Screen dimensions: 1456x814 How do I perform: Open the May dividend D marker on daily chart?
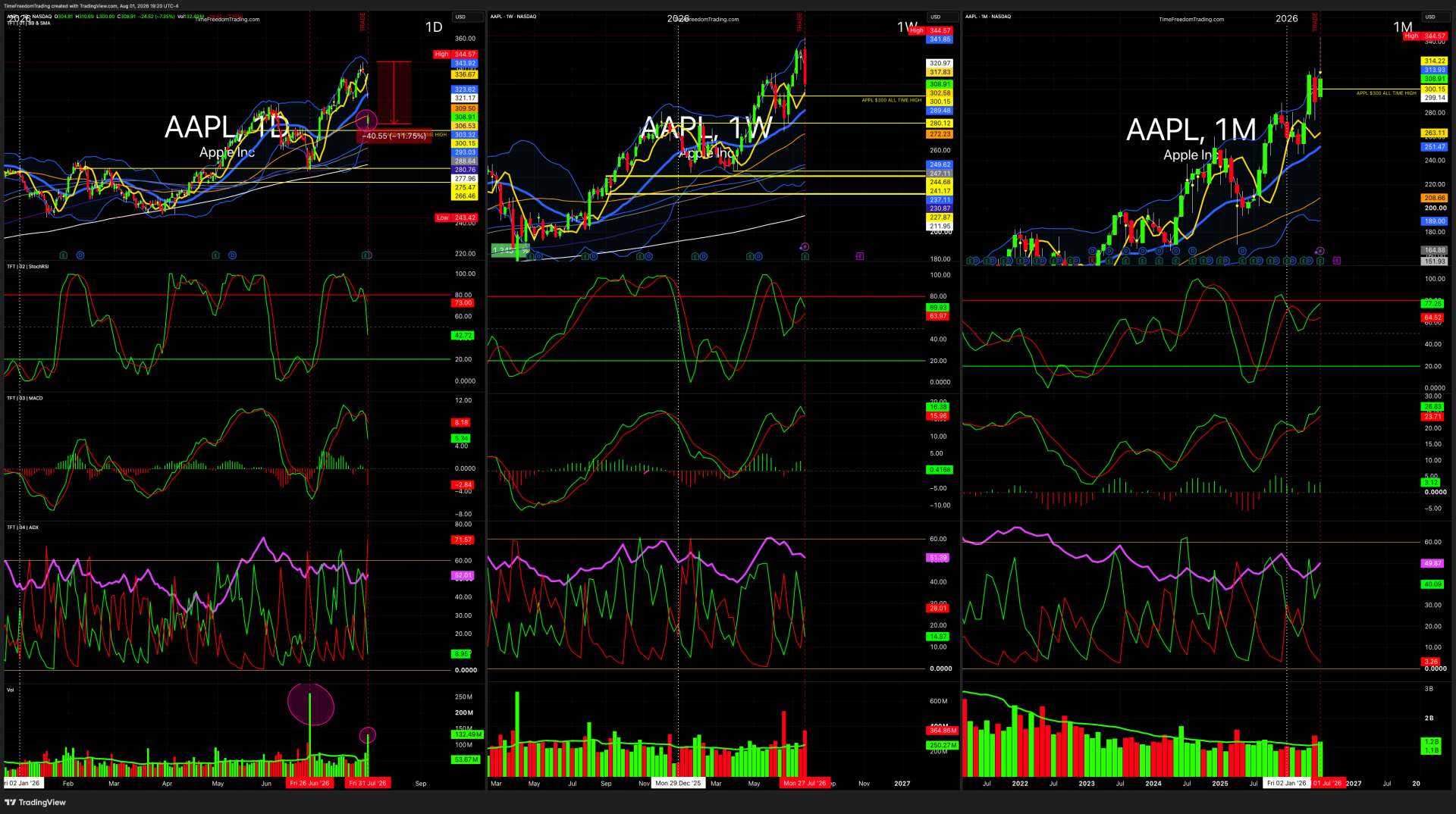click(x=232, y=255)
